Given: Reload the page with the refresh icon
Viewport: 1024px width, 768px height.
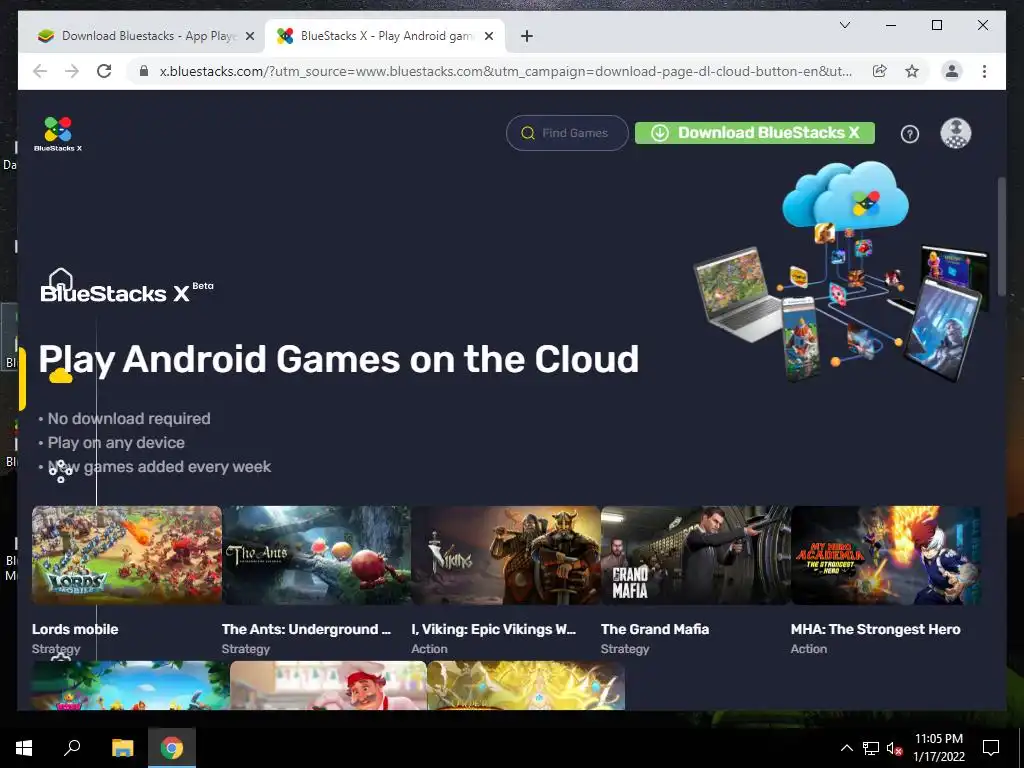Looking at the screenshot, I should [x=104, y=71].
